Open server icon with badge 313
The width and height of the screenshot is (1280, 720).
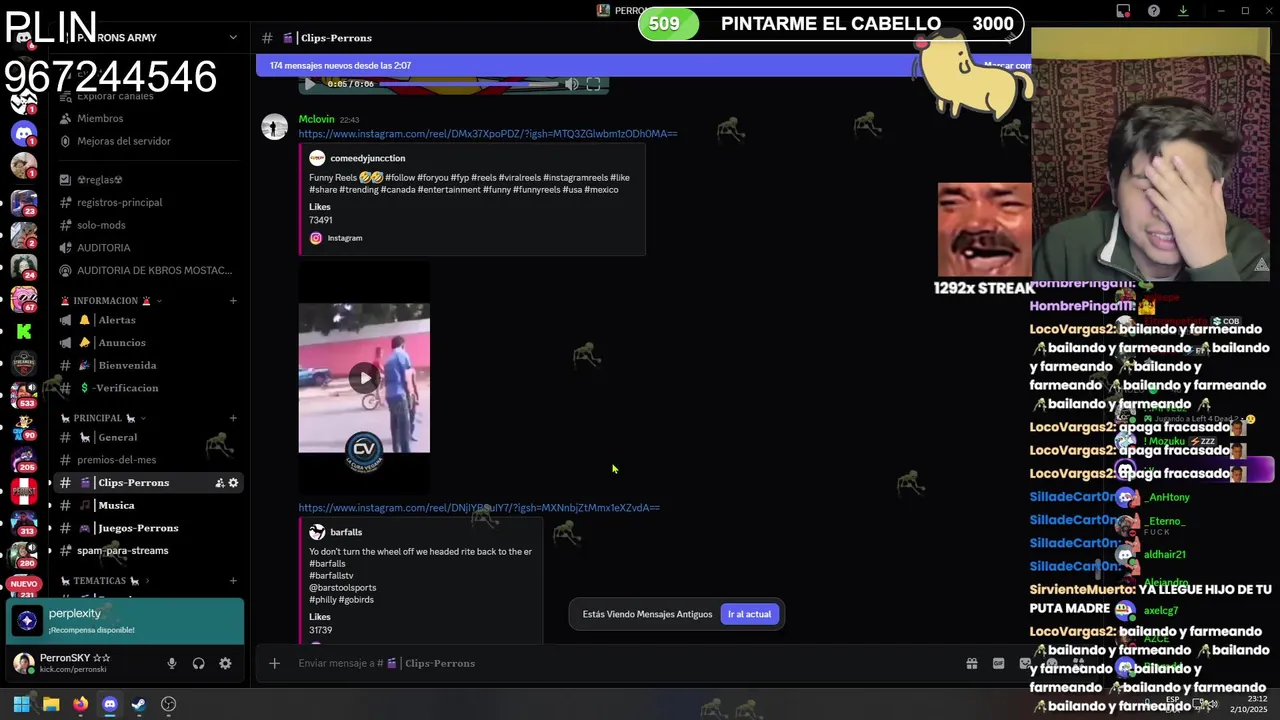(x=24, y=523)
